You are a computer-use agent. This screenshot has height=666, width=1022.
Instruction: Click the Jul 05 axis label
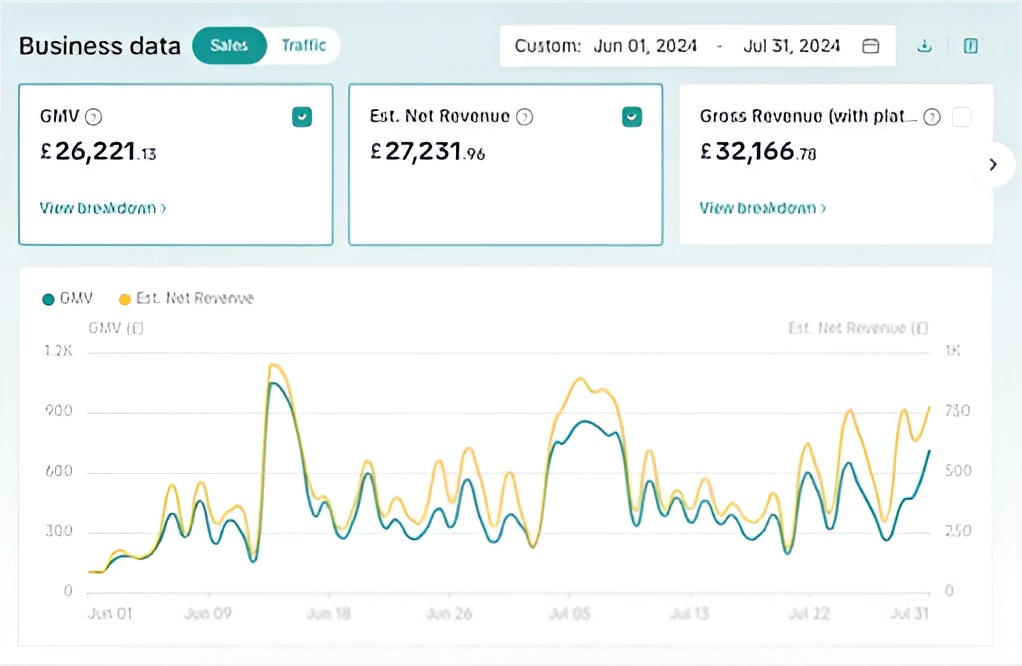(570, 613)
